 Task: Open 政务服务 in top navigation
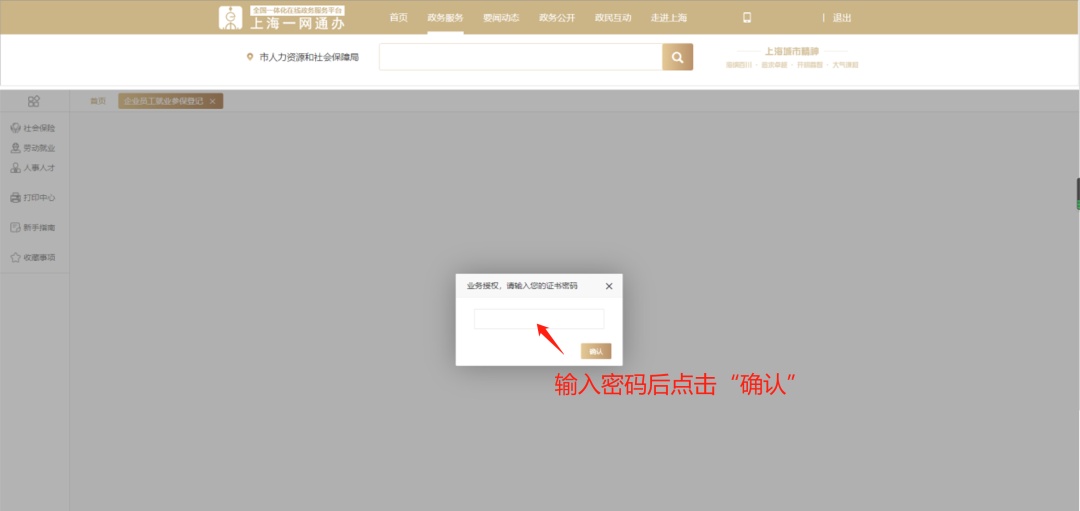(x=445, y=17)
